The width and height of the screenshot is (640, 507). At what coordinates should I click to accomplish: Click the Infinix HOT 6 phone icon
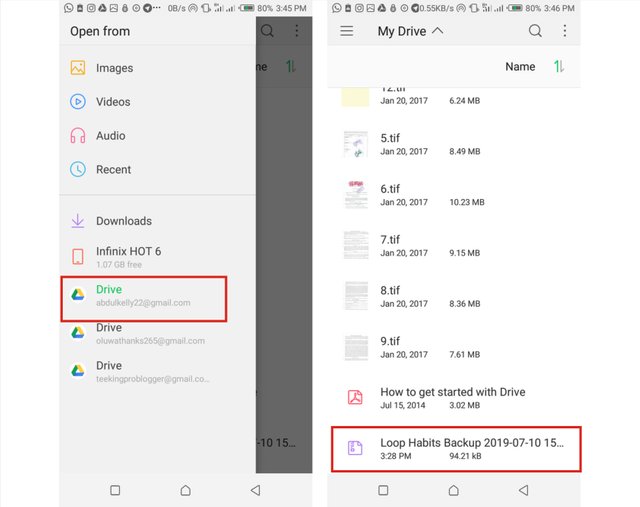coord(78,257)
